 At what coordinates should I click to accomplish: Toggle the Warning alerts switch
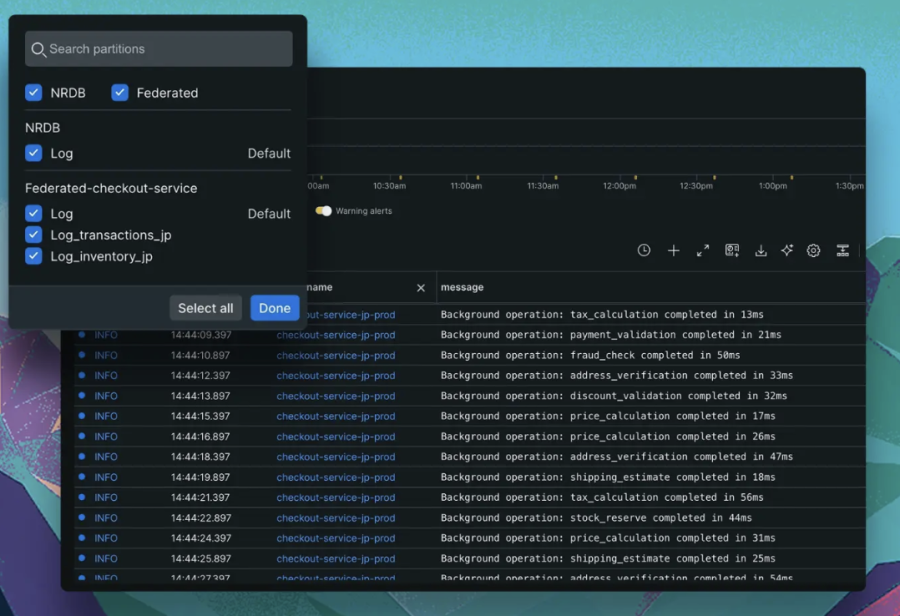[x=324, y=211]
